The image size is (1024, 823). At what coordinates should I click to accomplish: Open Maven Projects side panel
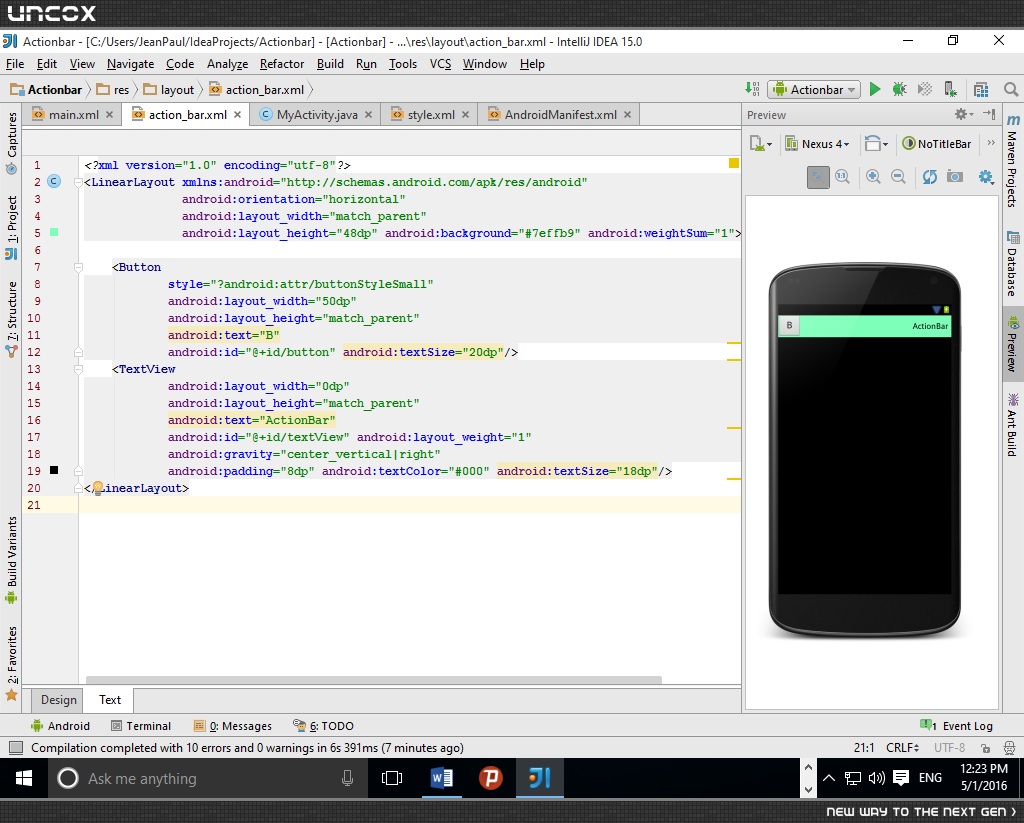tap(1012, 161)
